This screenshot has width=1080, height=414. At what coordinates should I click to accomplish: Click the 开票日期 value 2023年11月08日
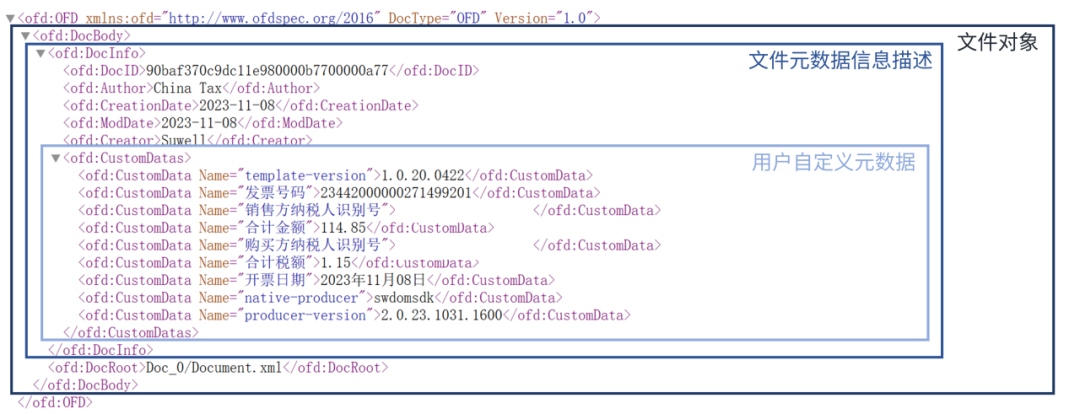(x=371, y=280)
